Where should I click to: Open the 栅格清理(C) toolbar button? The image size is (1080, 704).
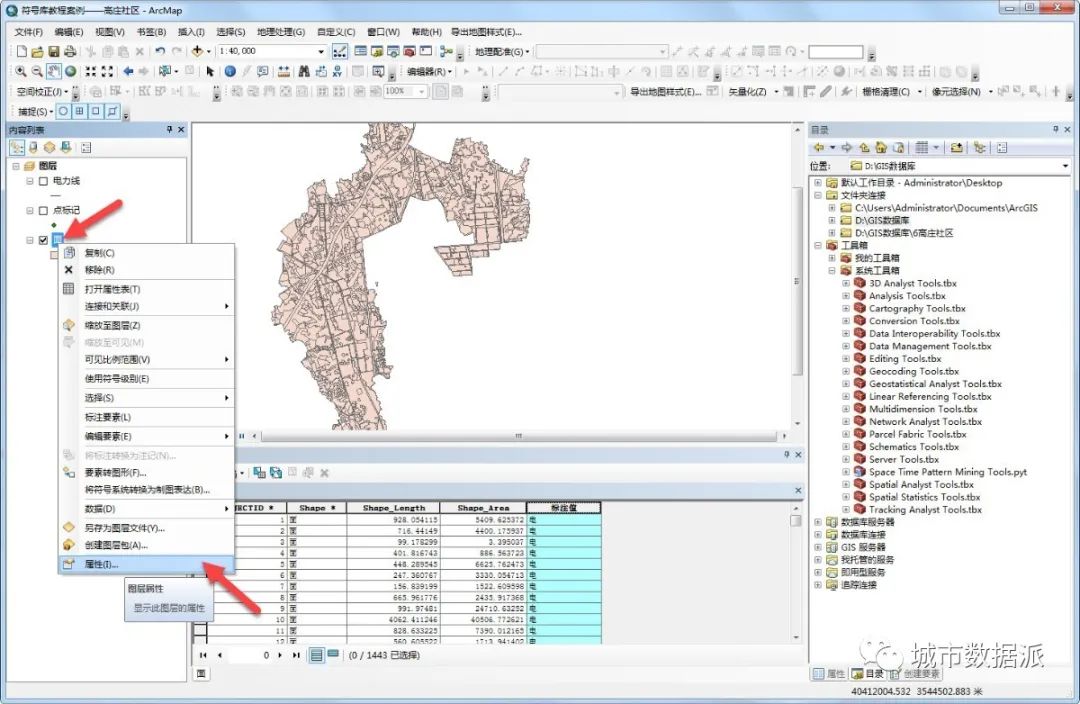click(x=891, y=91)
